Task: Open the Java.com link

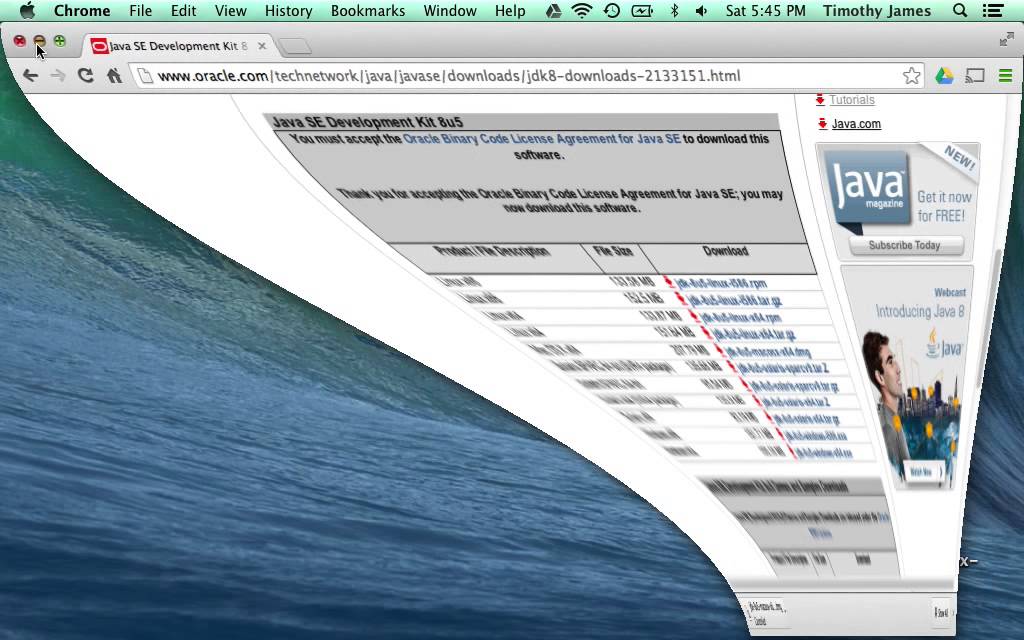Action: (856, 123)
